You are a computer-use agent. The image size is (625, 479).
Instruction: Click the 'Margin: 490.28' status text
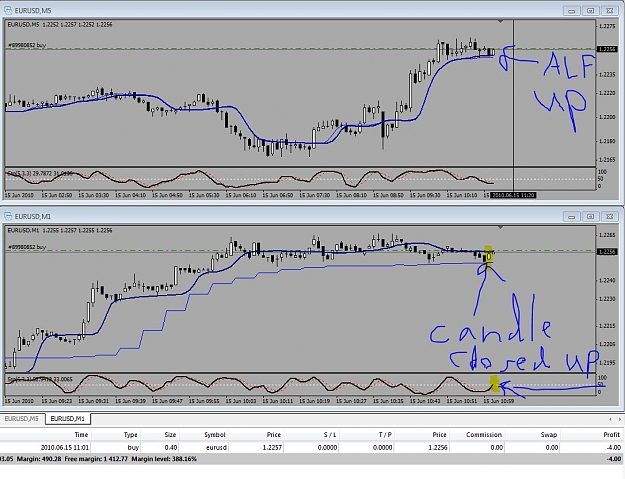tap(38, 459)
